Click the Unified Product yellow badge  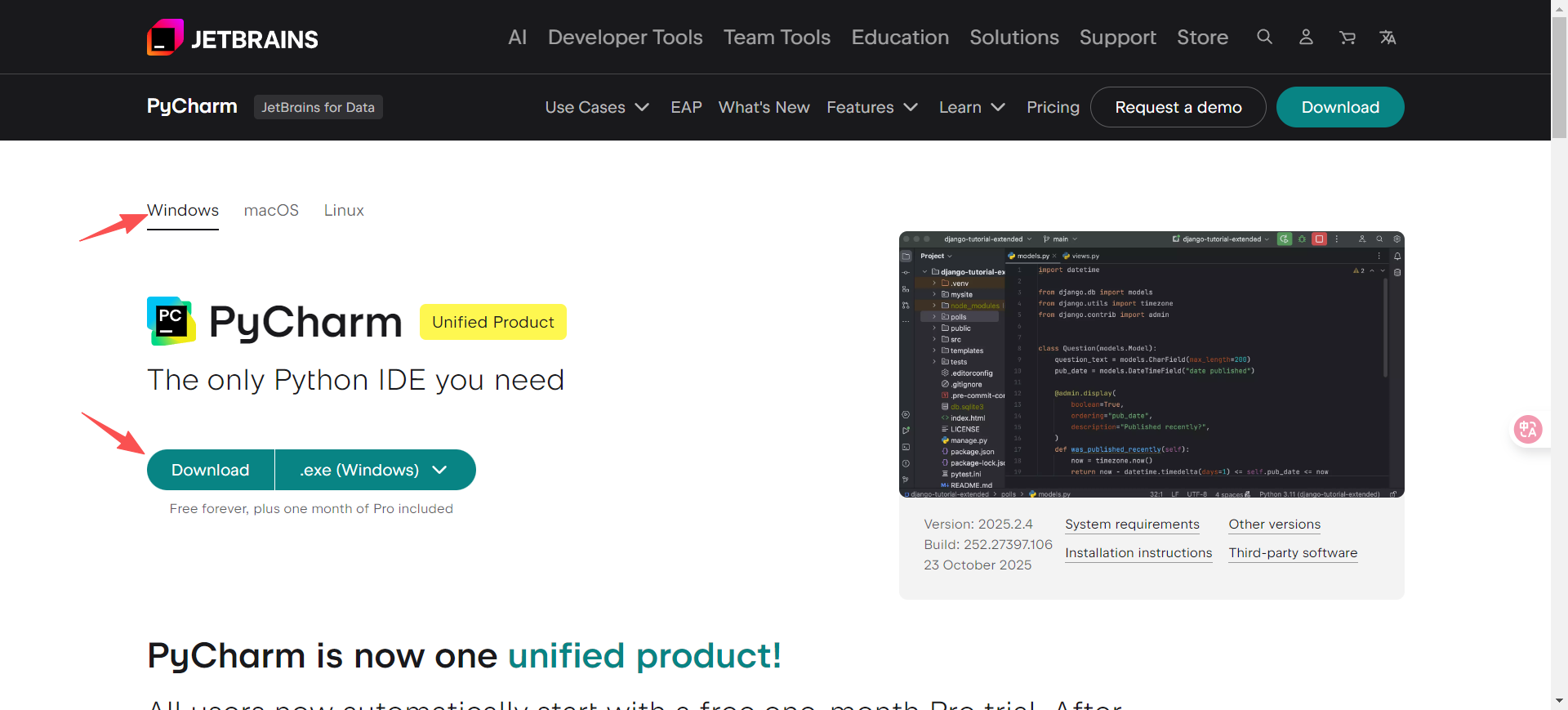(x=492, y=322)
